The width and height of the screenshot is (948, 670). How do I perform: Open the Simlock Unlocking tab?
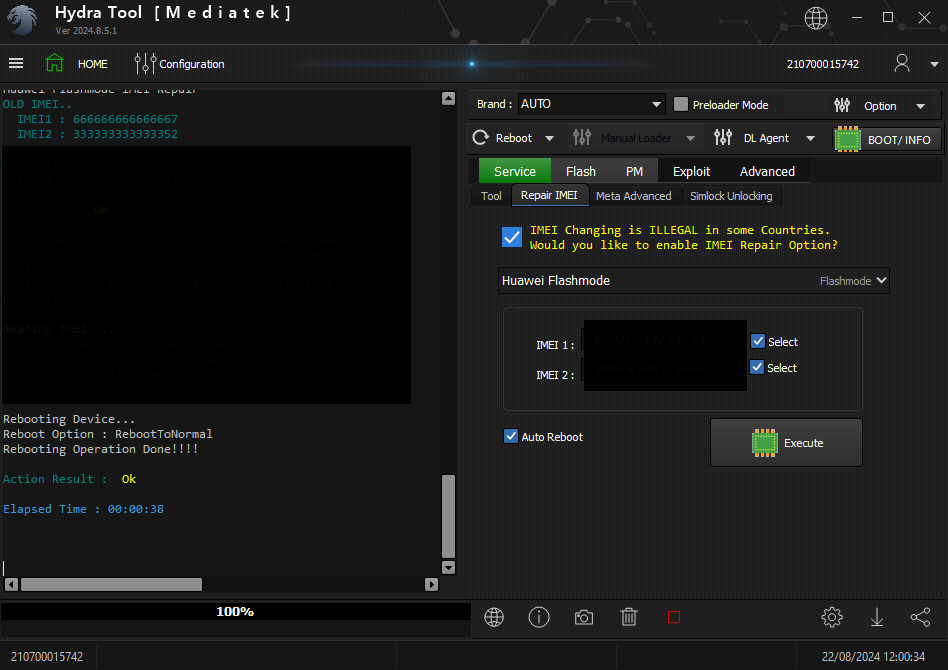tap(730, 196)
